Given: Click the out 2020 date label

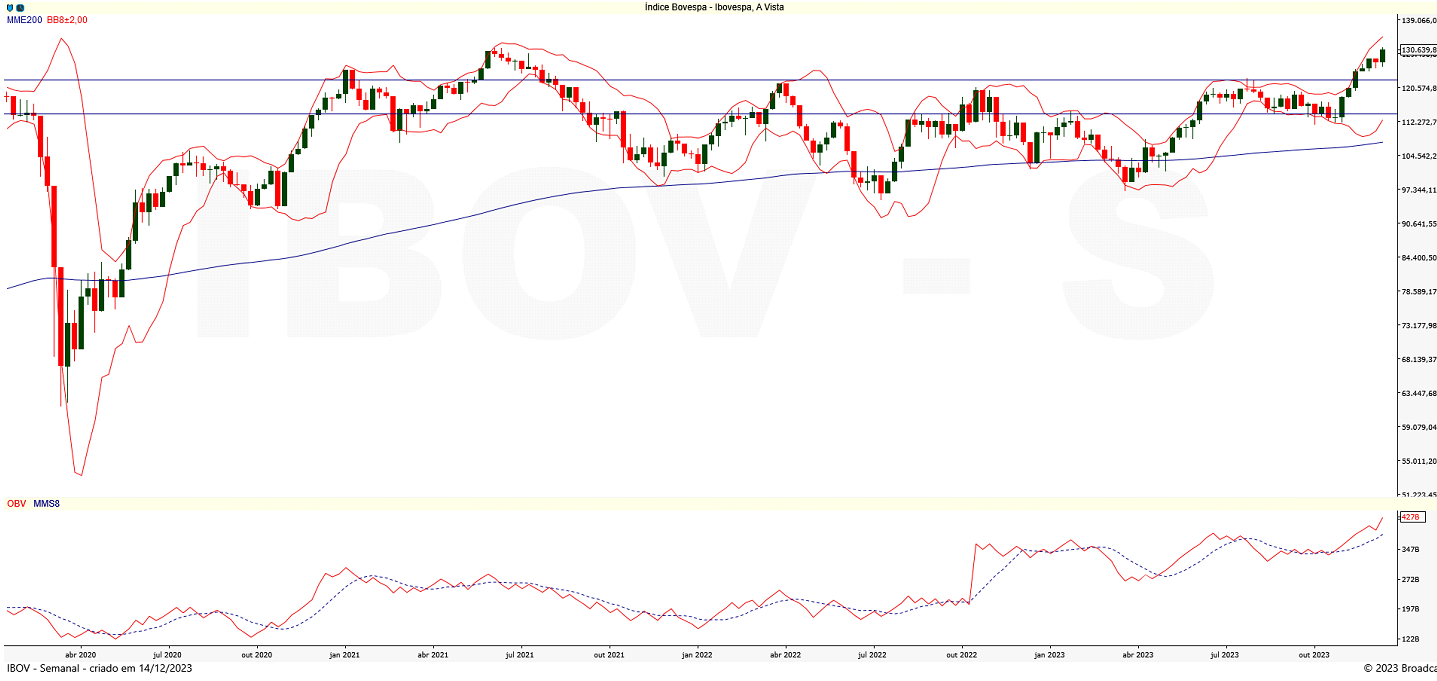Looking at the screenshot, I should click(257, 655).
